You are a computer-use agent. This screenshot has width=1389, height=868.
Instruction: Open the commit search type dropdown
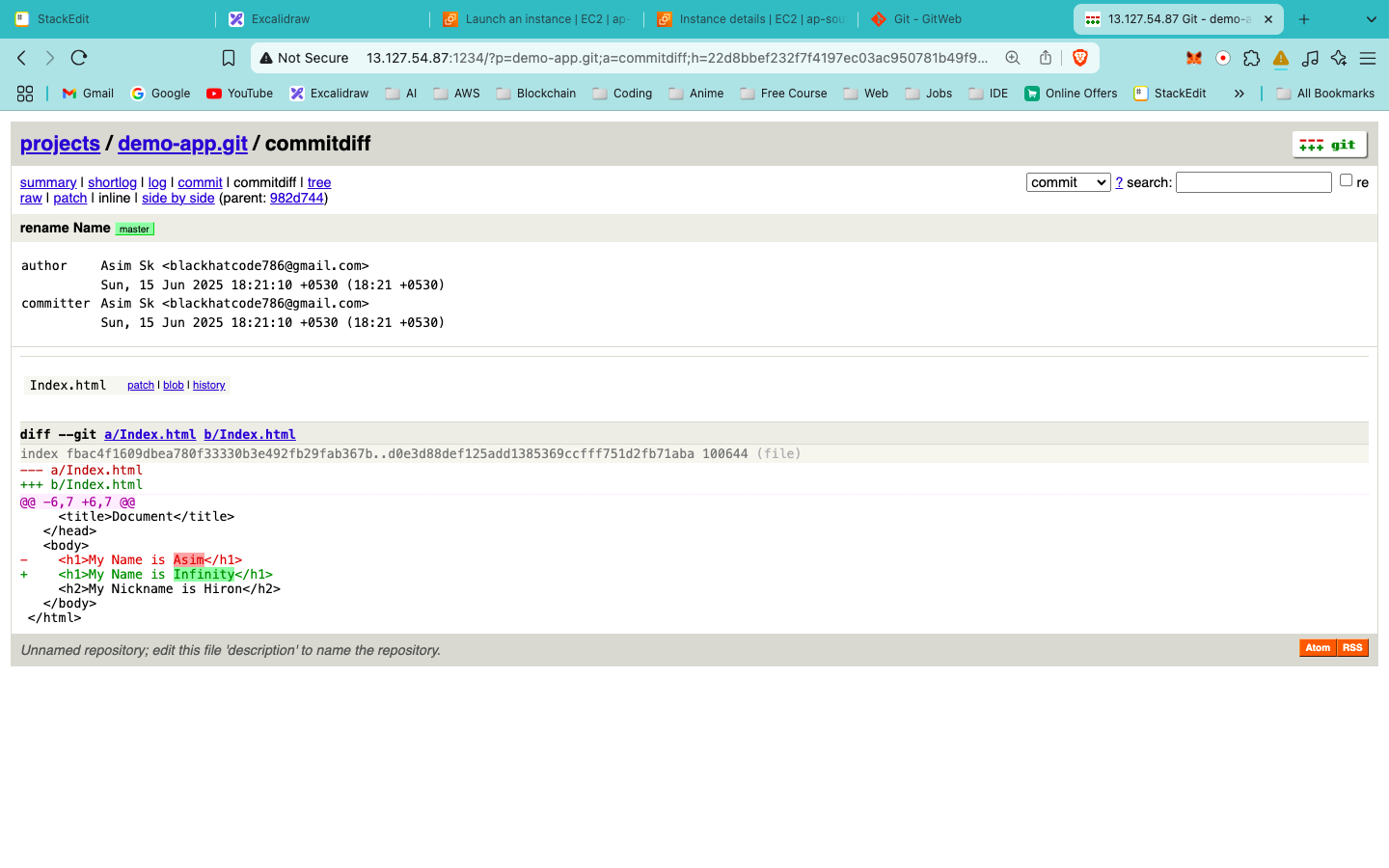click(1068, 182)
